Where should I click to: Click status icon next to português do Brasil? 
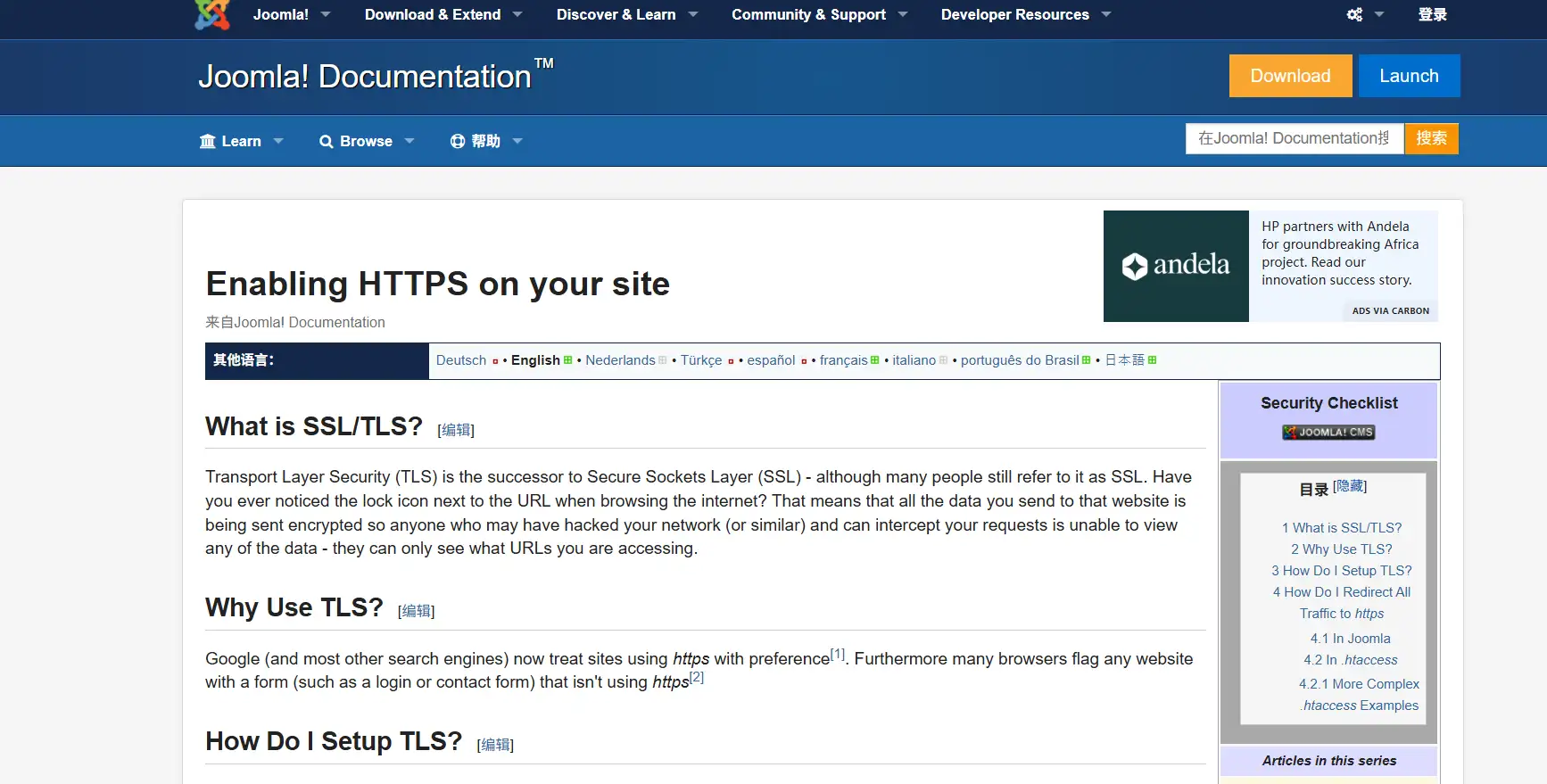(x=1086, y=360)
